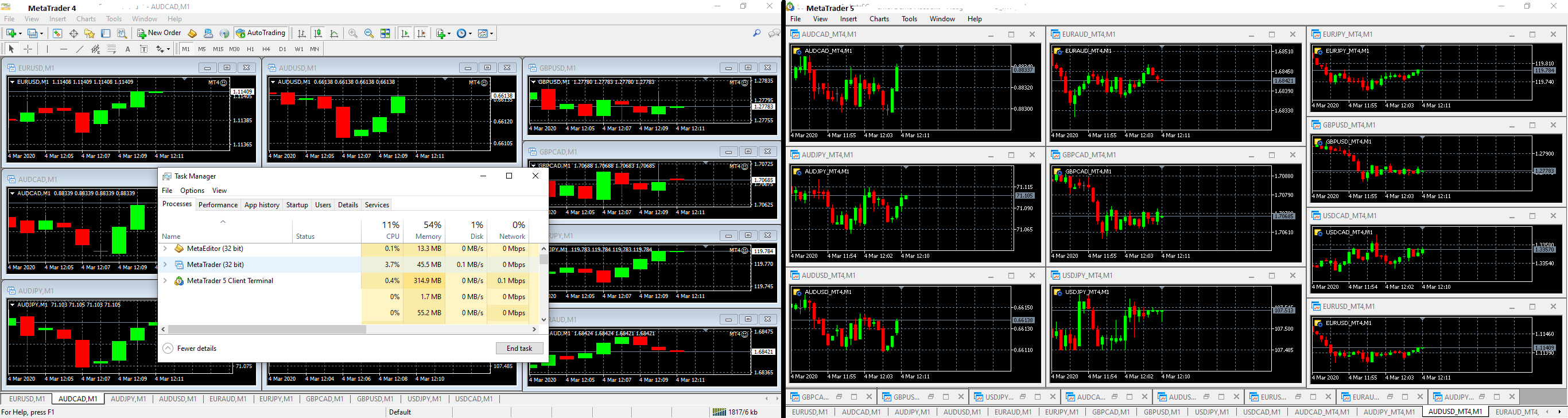
Task: Open New Chart icon in MetaTrader 4 toolbar
Action: (x=11, y=33)
